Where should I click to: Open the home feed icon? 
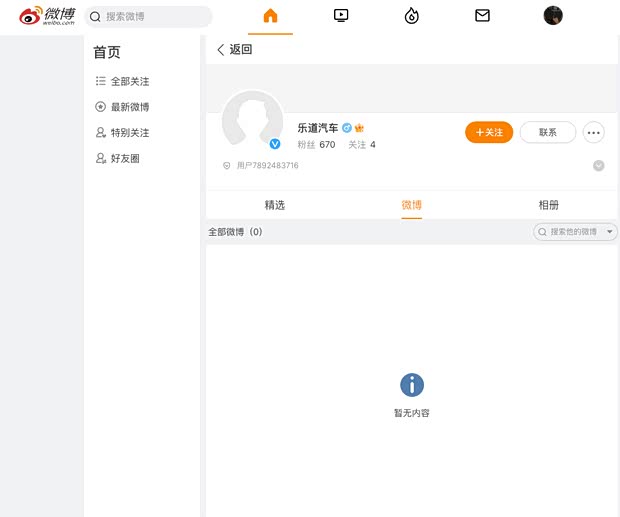pyautogui.click(x=270, y=16)
